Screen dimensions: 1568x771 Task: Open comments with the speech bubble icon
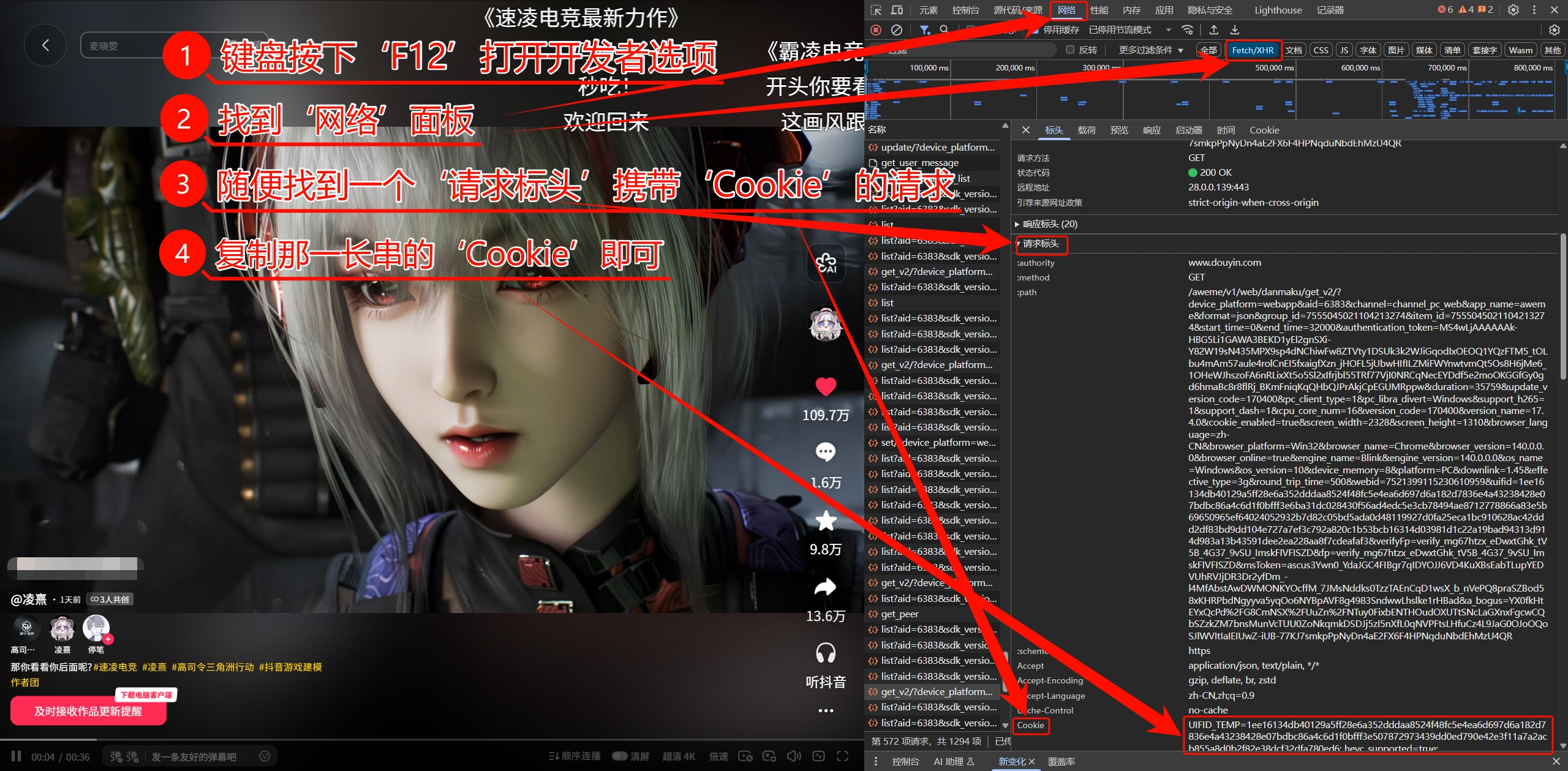826,452
